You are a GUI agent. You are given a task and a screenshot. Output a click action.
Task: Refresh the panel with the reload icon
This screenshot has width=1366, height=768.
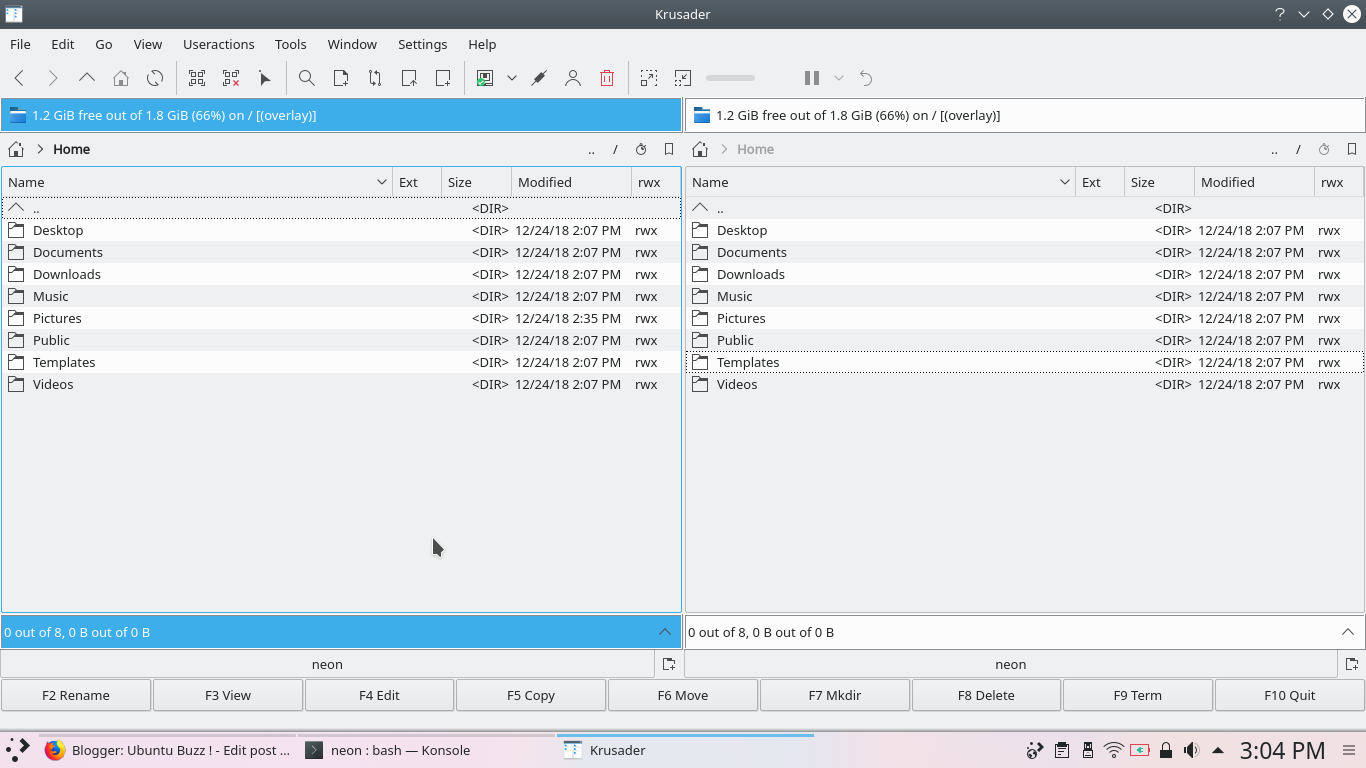click(x=154, y=77)
